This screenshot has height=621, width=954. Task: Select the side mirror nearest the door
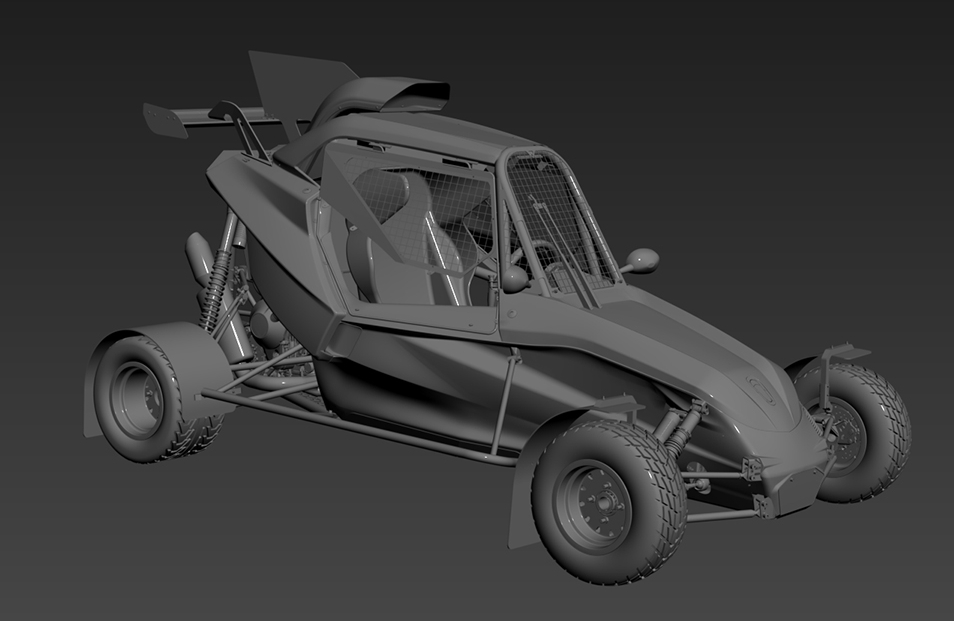click(x=514, y=278)
